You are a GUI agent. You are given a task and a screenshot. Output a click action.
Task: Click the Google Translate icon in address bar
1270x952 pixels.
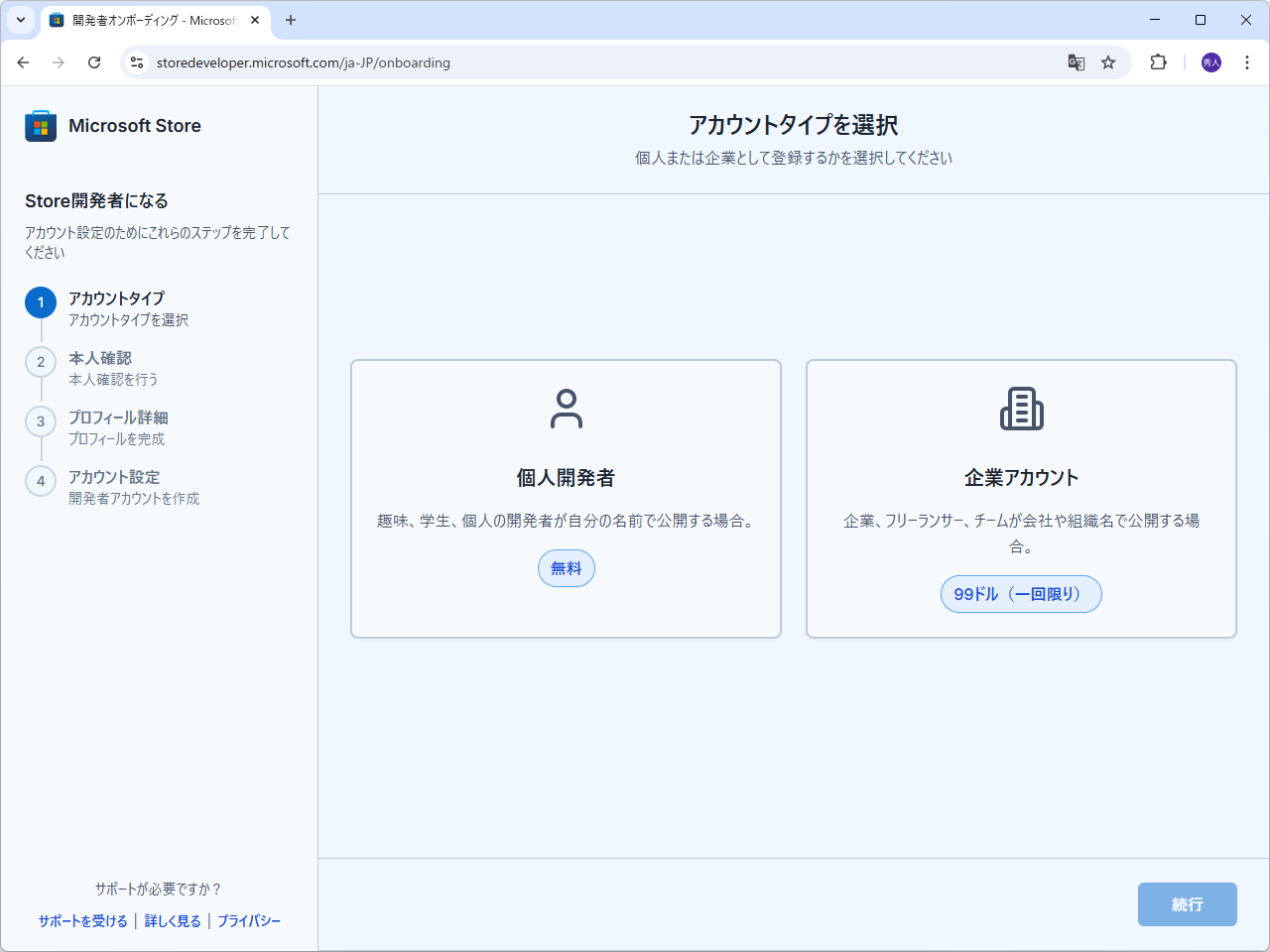tap(1076, 62)
